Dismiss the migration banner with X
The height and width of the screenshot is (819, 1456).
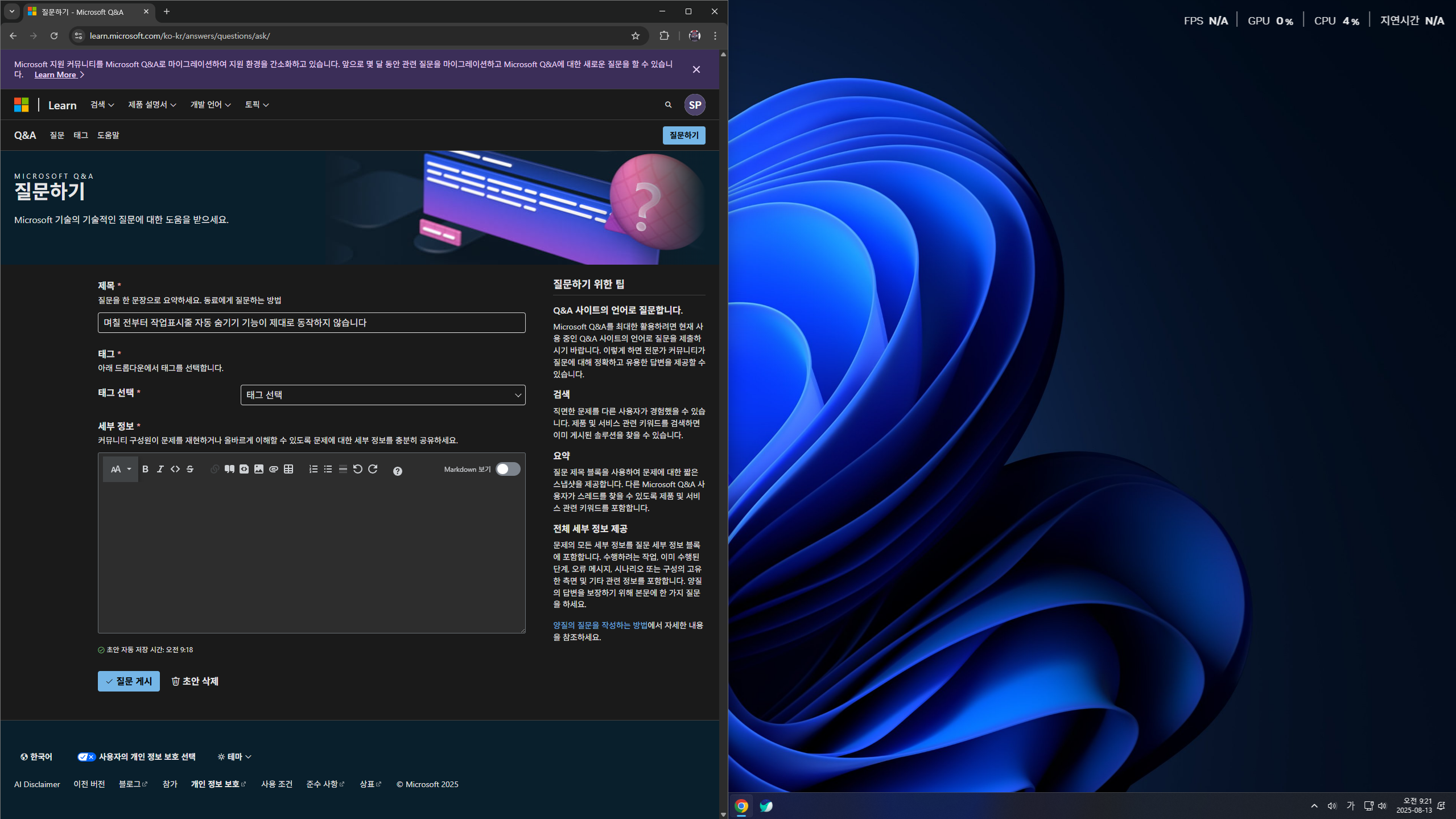(696, 69)
